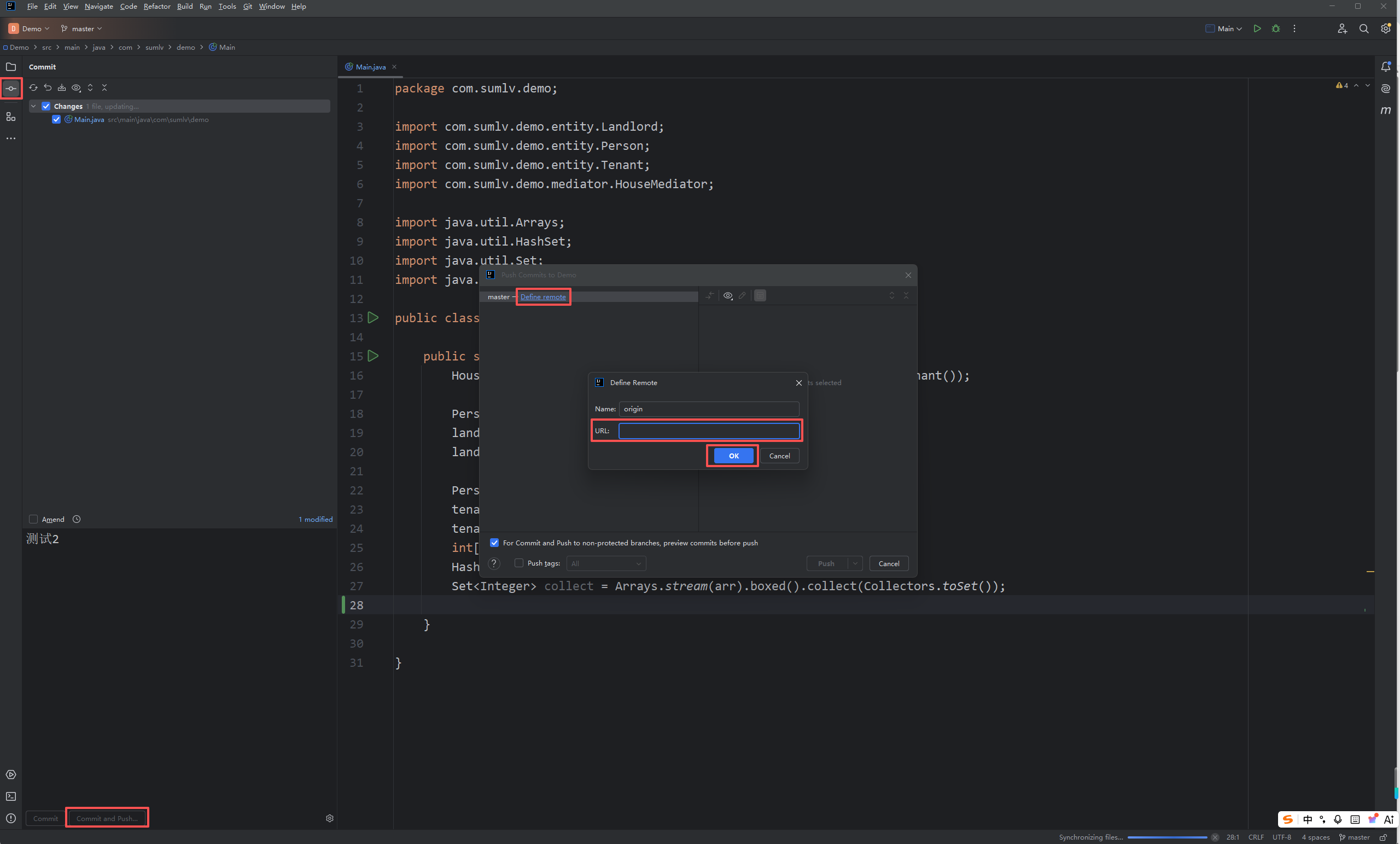
Task: Open the AI Assistant spiral icon
Action: point(1386,89)
